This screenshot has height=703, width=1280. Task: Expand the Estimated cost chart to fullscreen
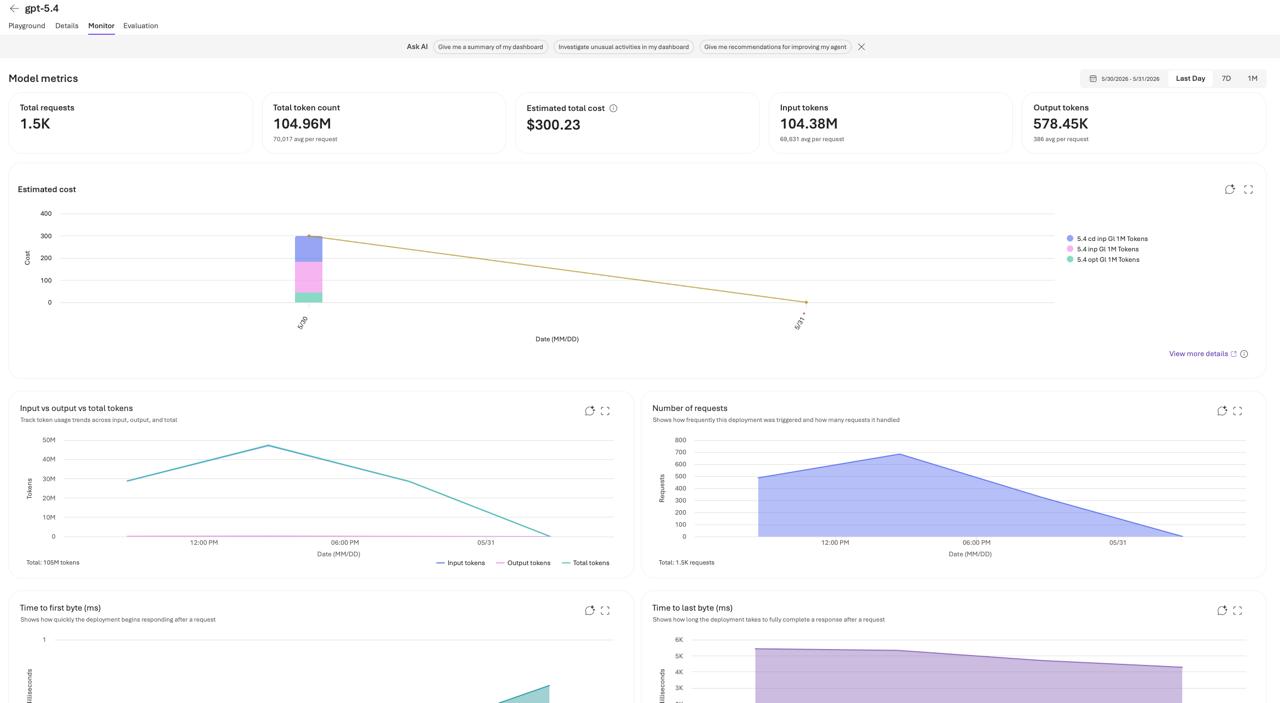click(1248, 189)
